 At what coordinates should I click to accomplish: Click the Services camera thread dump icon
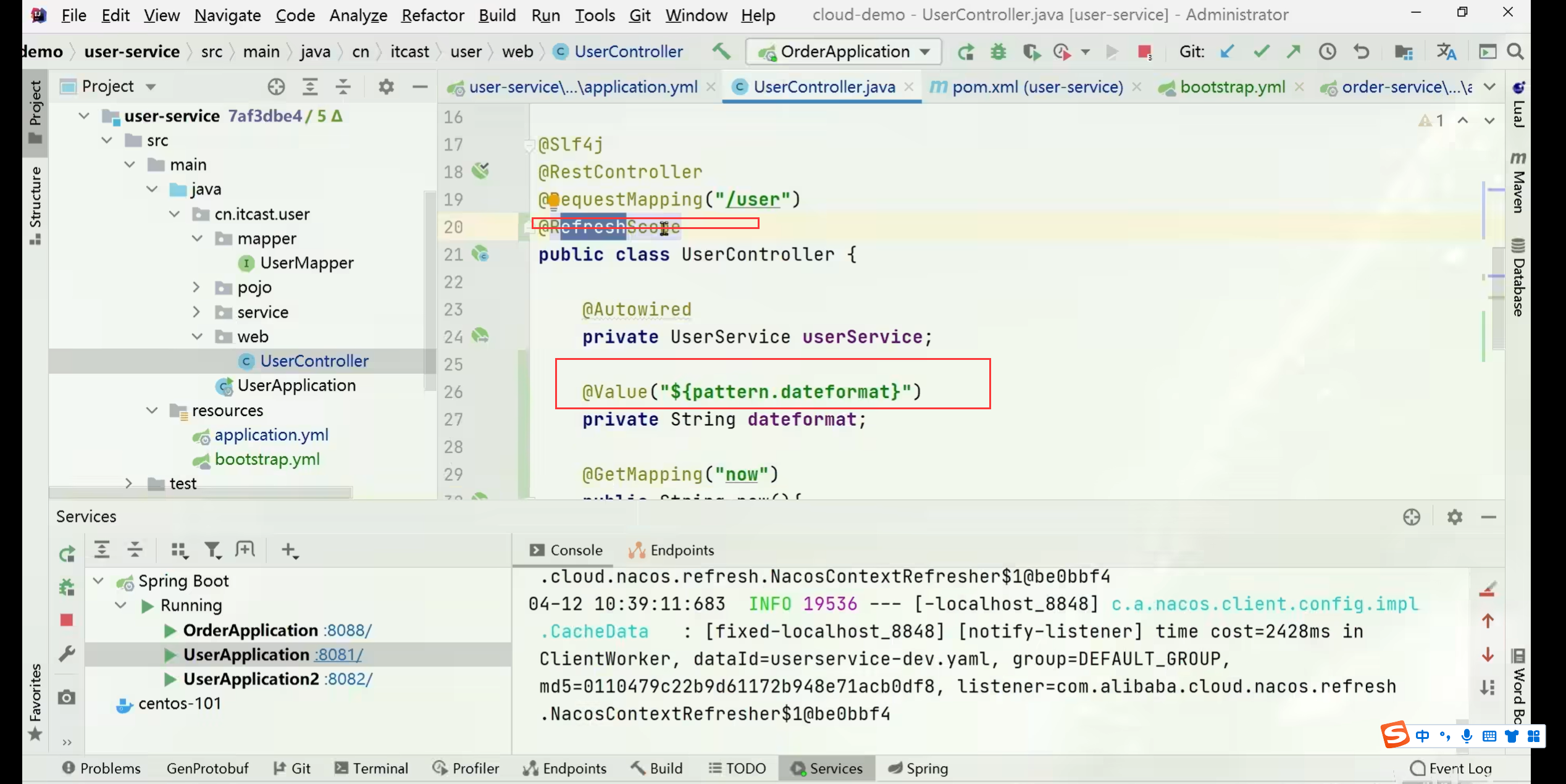click(67, 698)
